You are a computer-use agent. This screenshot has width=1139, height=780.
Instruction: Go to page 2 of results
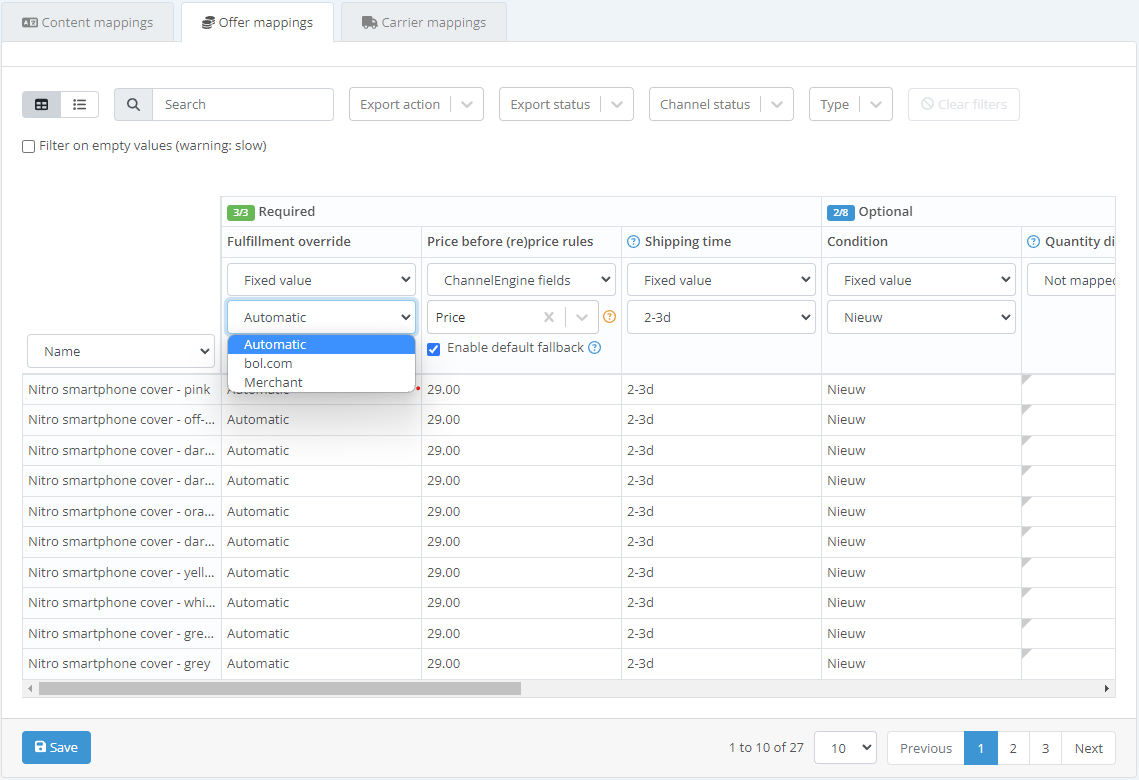pyautogui.click(x=1013, y=748)
